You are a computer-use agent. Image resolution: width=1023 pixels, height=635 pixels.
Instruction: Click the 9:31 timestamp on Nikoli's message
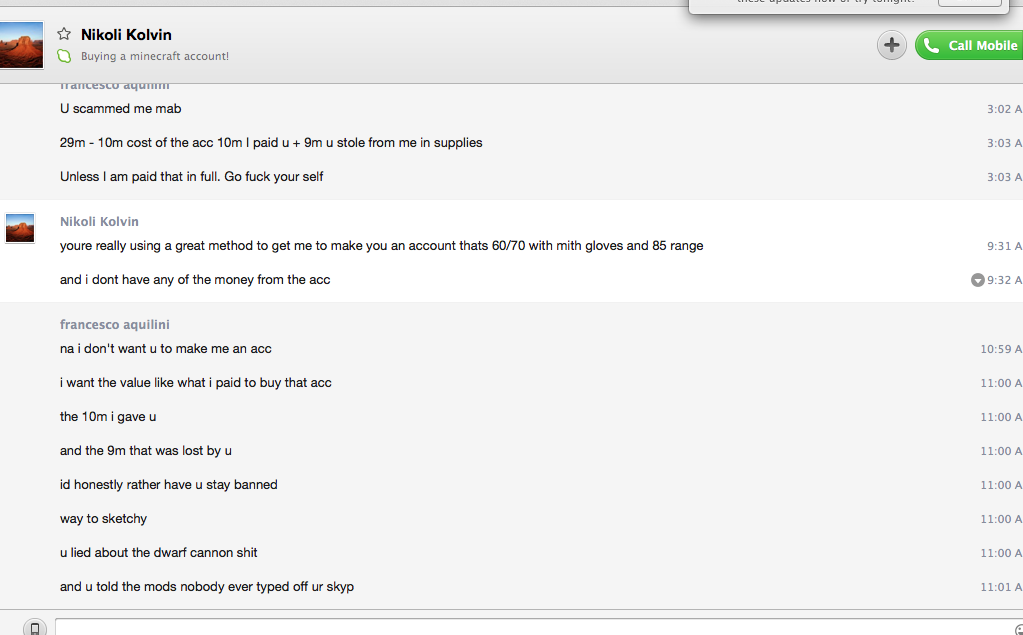click(1002, 246)
